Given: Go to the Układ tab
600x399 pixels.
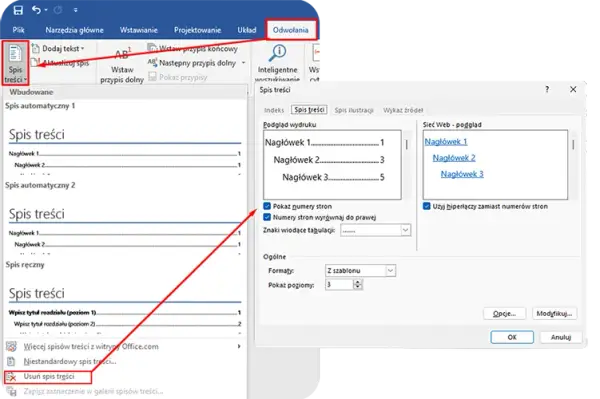Looking at the screenshot, I should click(x=246, y=30).
